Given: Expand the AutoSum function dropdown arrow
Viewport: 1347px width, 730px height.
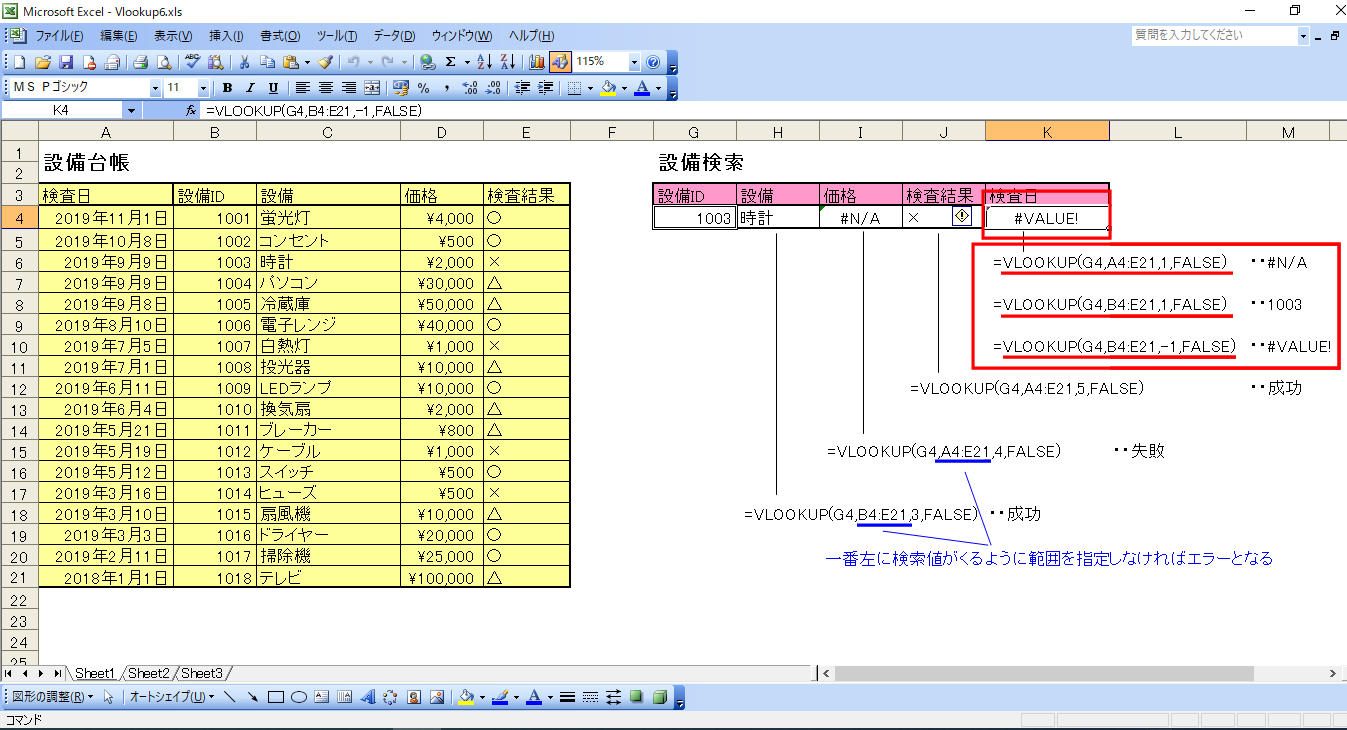Looking at the screenshot, I should point(467,62).
